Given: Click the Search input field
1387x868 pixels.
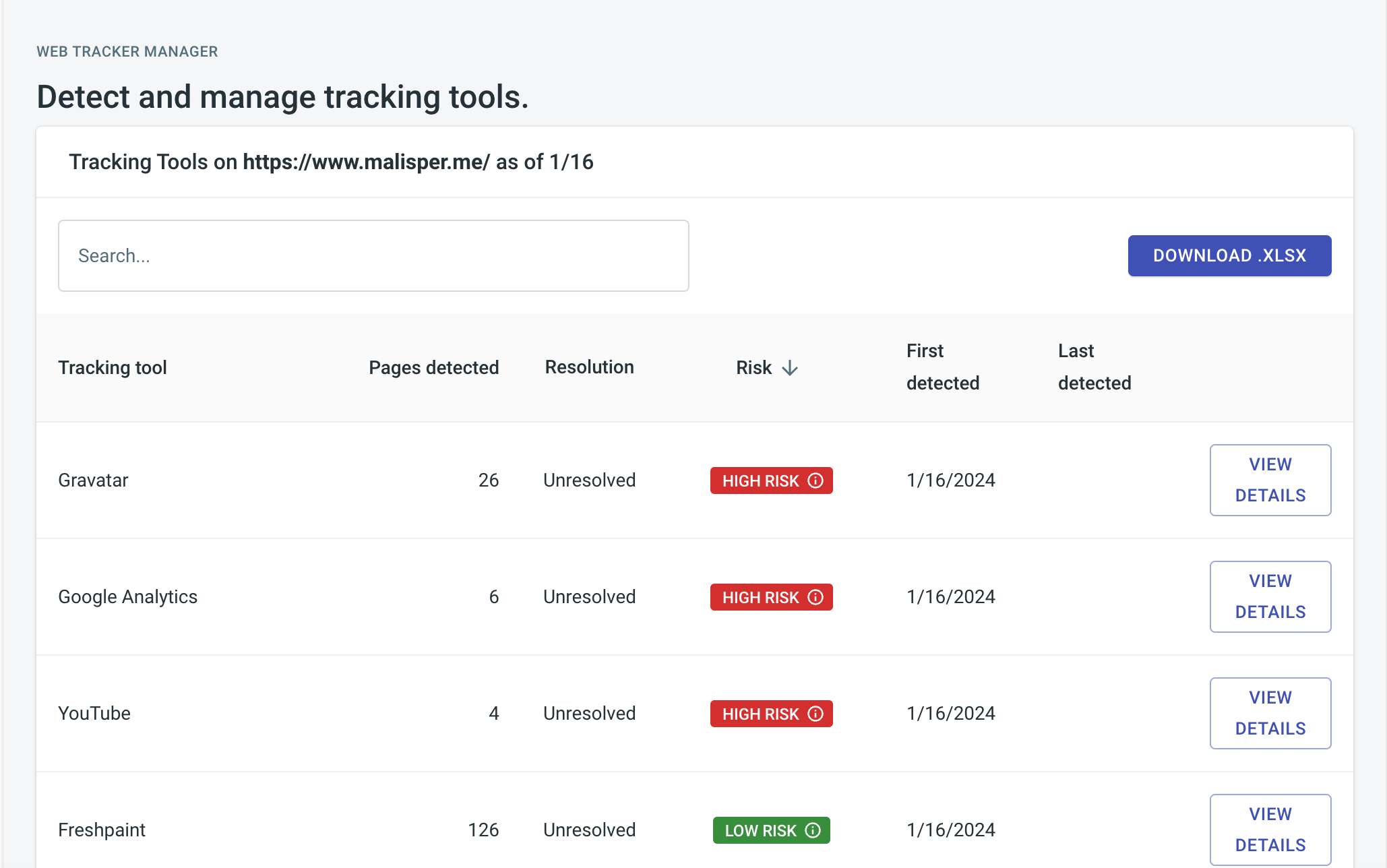Looking at the screenshot, I should click(373, 255).
